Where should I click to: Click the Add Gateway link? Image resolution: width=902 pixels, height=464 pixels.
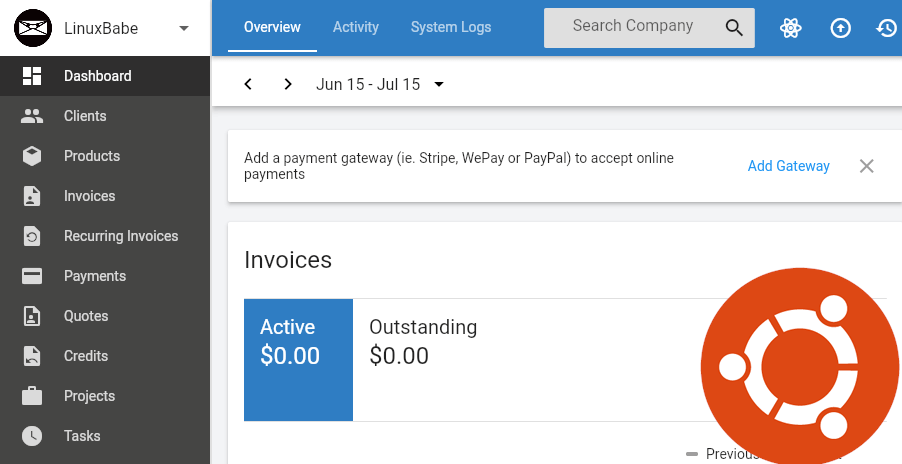point(789,166)
